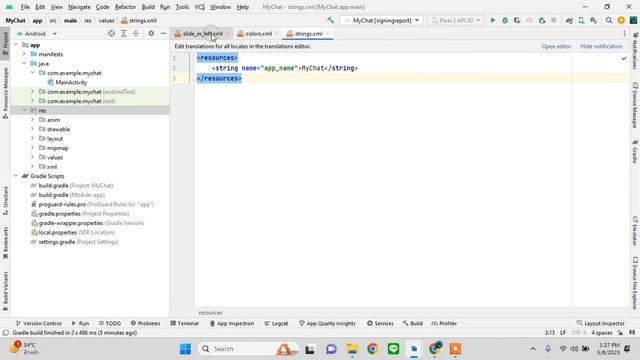Click Select Opened File target icon
Image resolution: width=640 pixels, height=360 pixels.
pyautogui.click(x=111, y=33)
